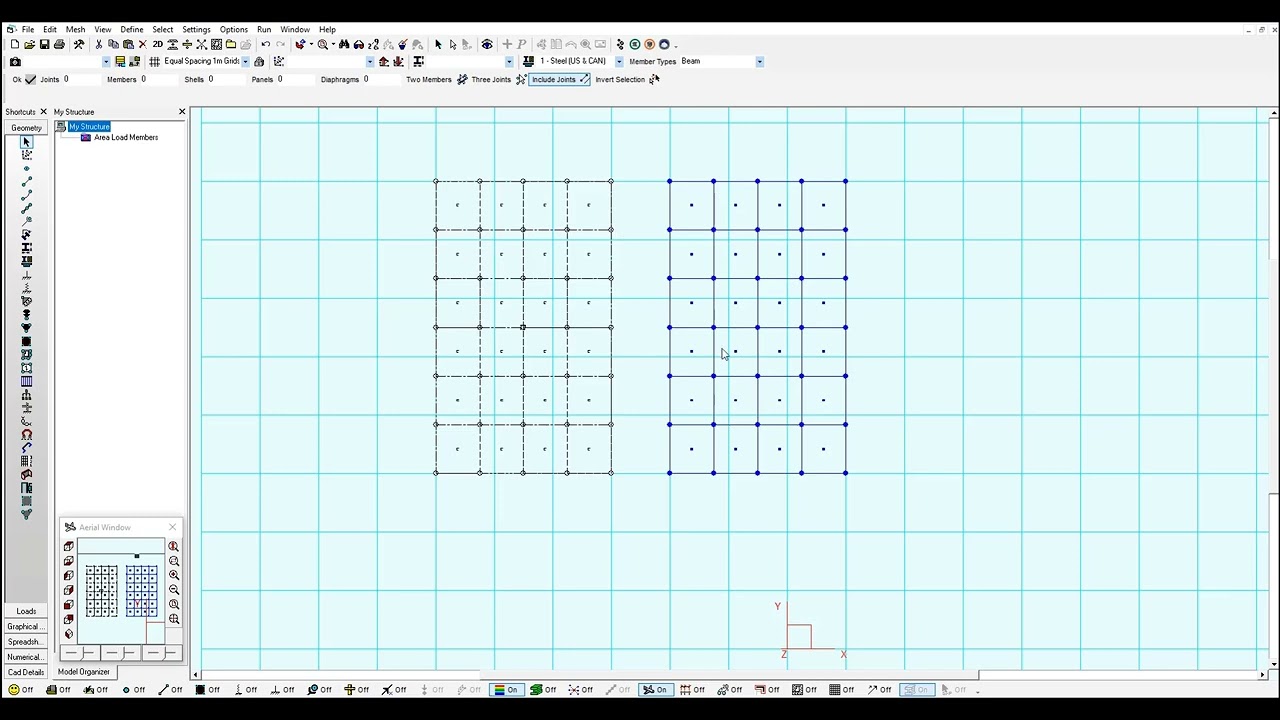Viewport: 1280px width, 720px height.
Task: Close the Aerial Window panel
Action: (172, 527)
